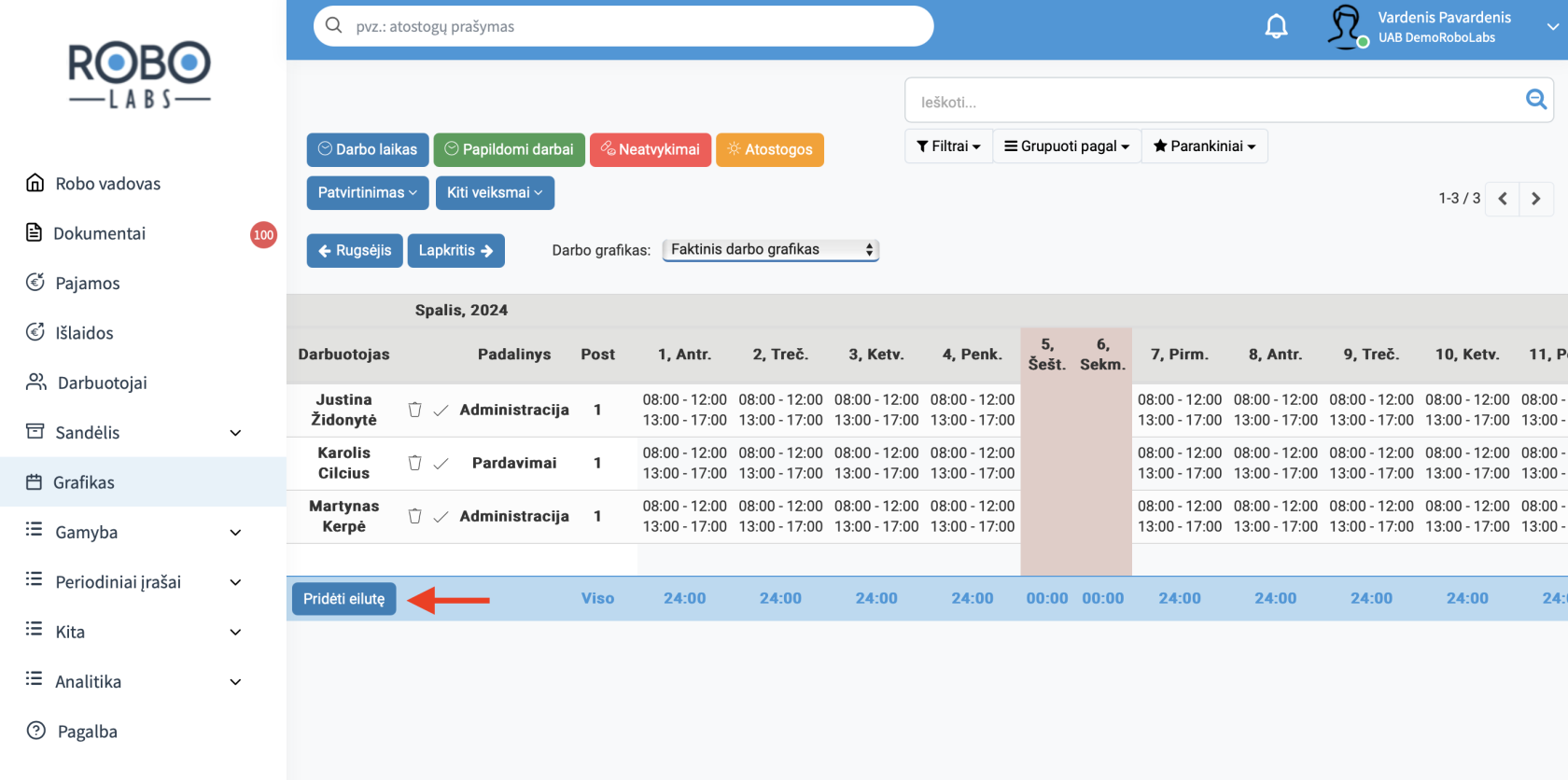Click Martynas's schedule cell for 4, Penk.
Image resolution: width=1568 pixels, height=780 pixels.
pyautogui.click(x=972, y=516)
